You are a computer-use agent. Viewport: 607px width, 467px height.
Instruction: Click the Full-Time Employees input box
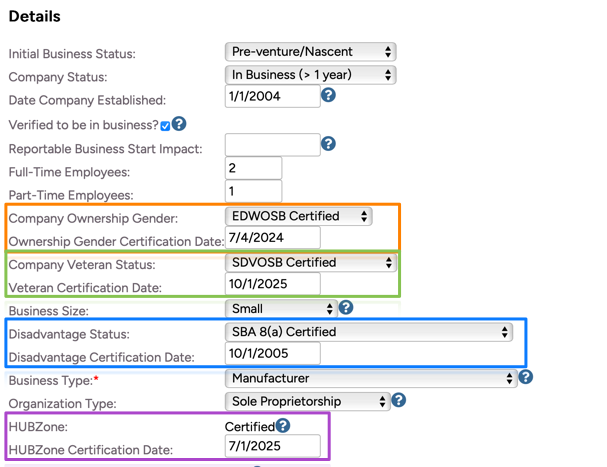pyautogui.click(x=253, y=168)
